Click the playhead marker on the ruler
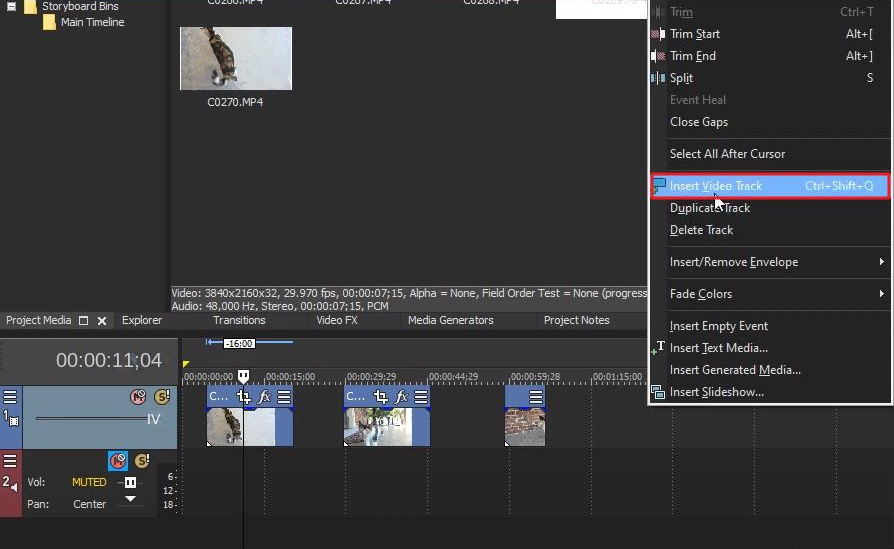This screenshot has height=549, width=894. [243, 376]
